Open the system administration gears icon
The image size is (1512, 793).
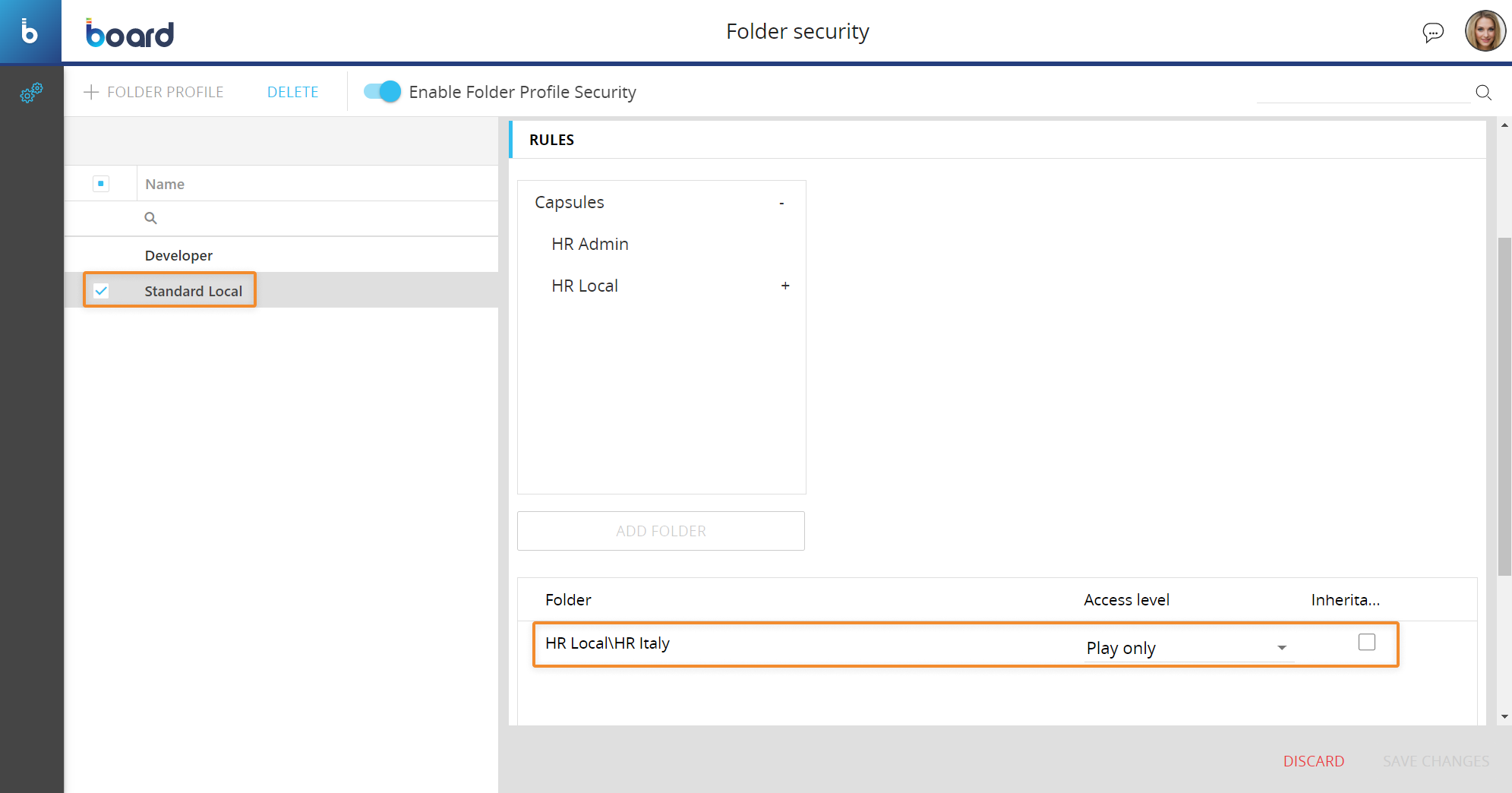[x=31, y=93]
